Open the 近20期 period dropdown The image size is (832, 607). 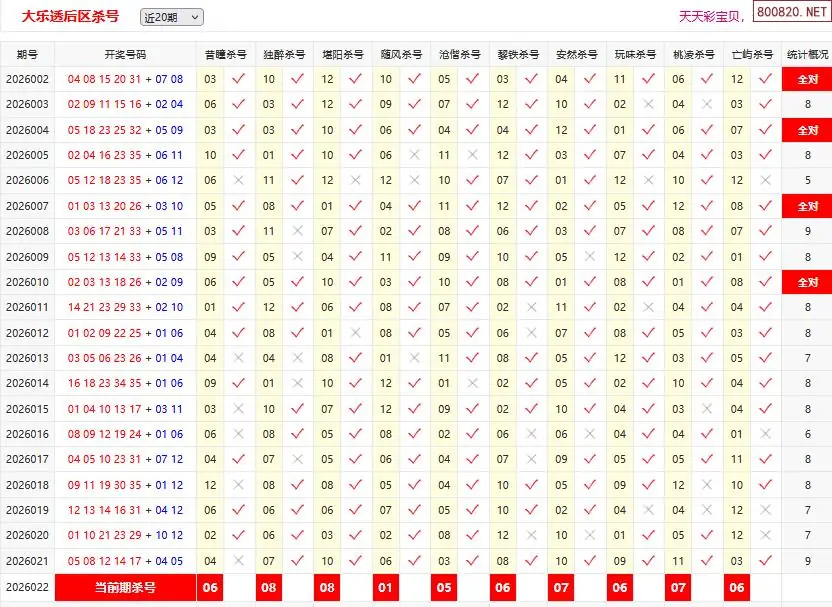tap(171, 17)
